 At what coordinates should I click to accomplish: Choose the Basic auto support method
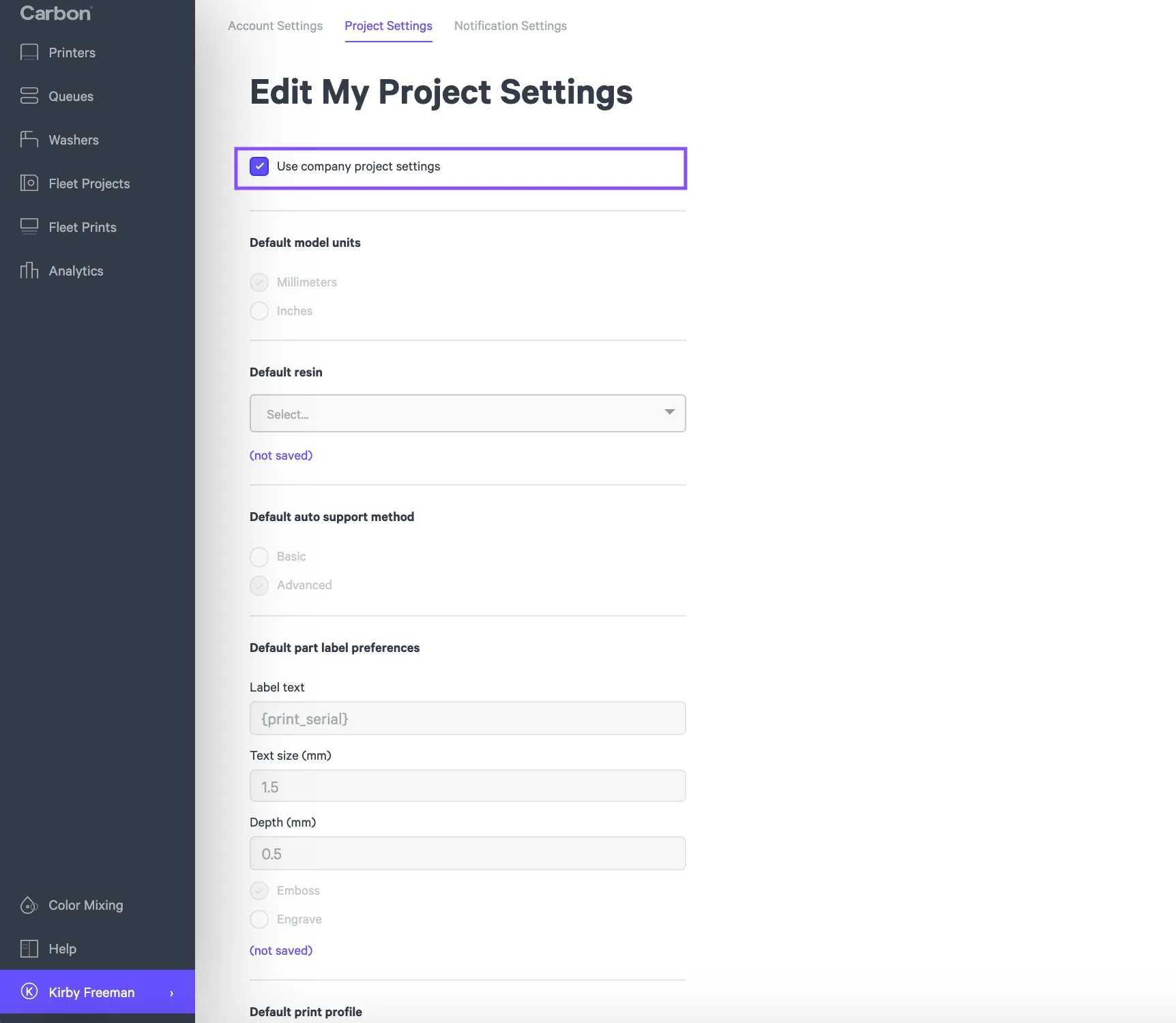click(259, 557)
